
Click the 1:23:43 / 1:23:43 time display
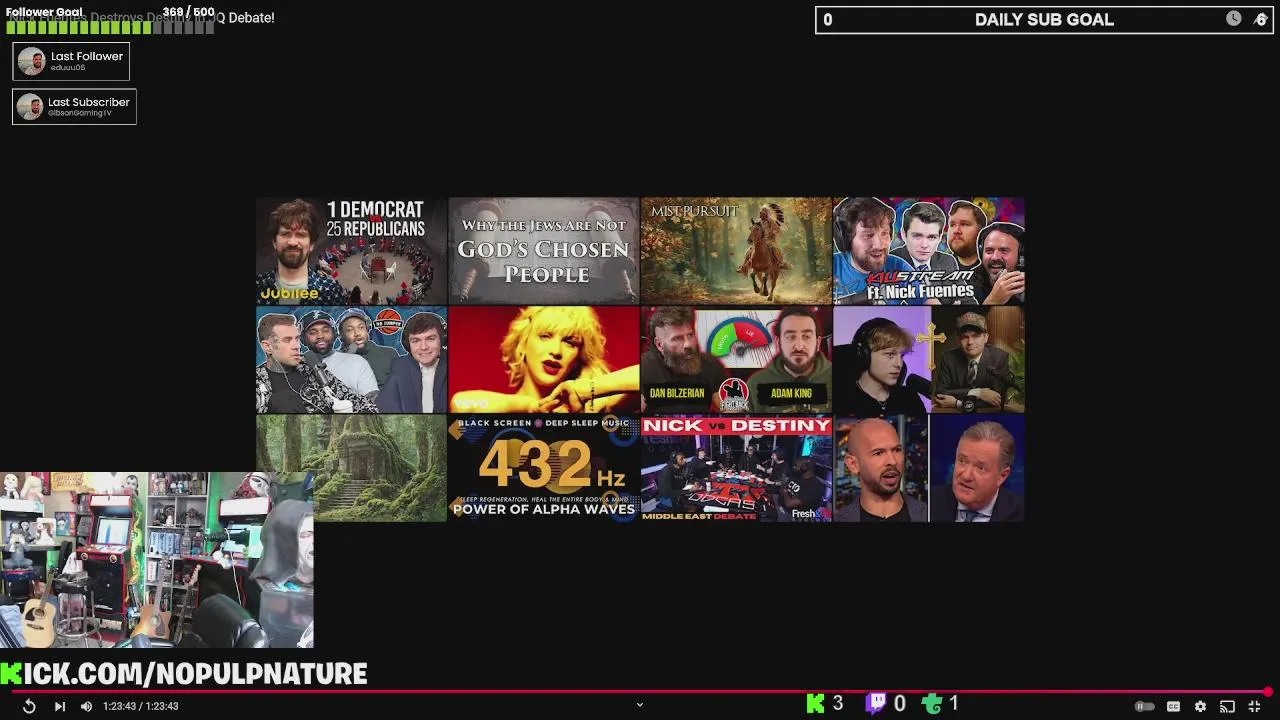click(x=140, y=706)
